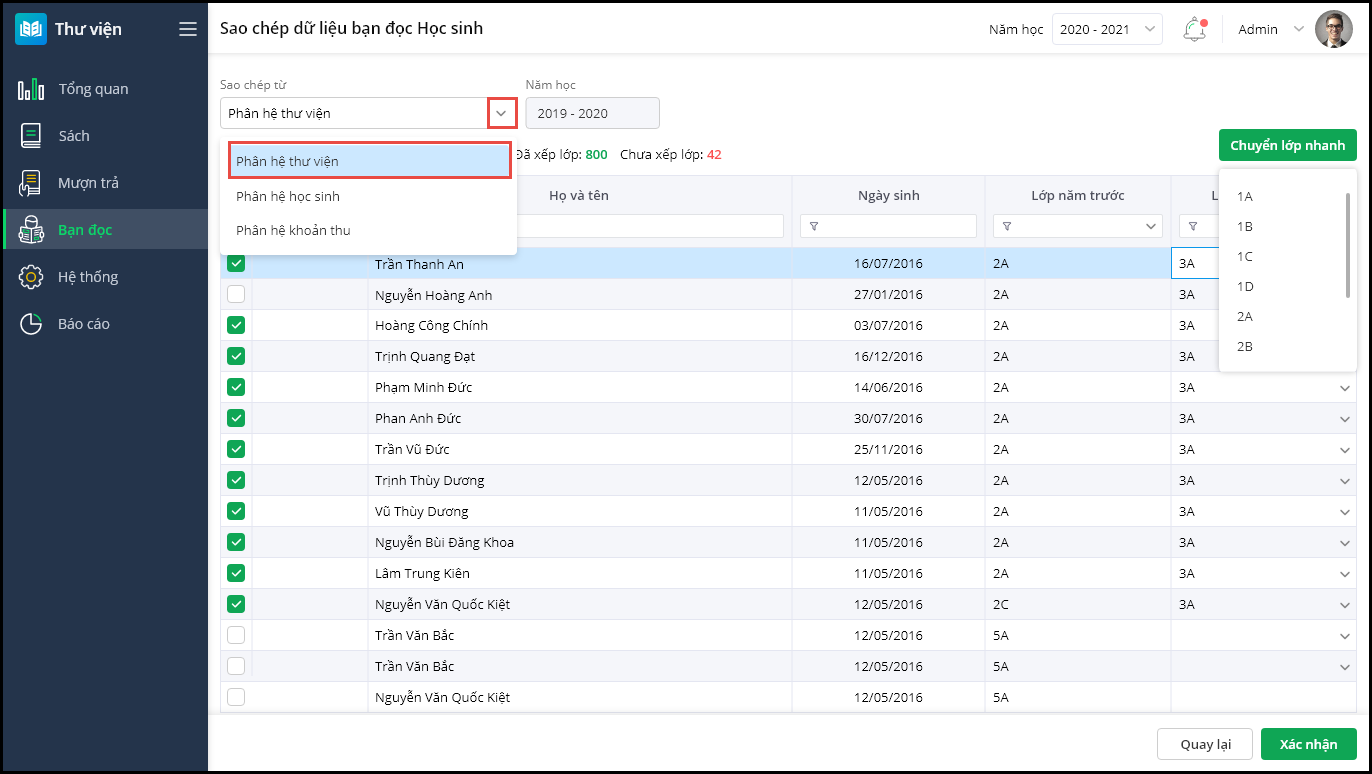Open the notification bell icon
1372x774 pixels.
(1194, 29)
